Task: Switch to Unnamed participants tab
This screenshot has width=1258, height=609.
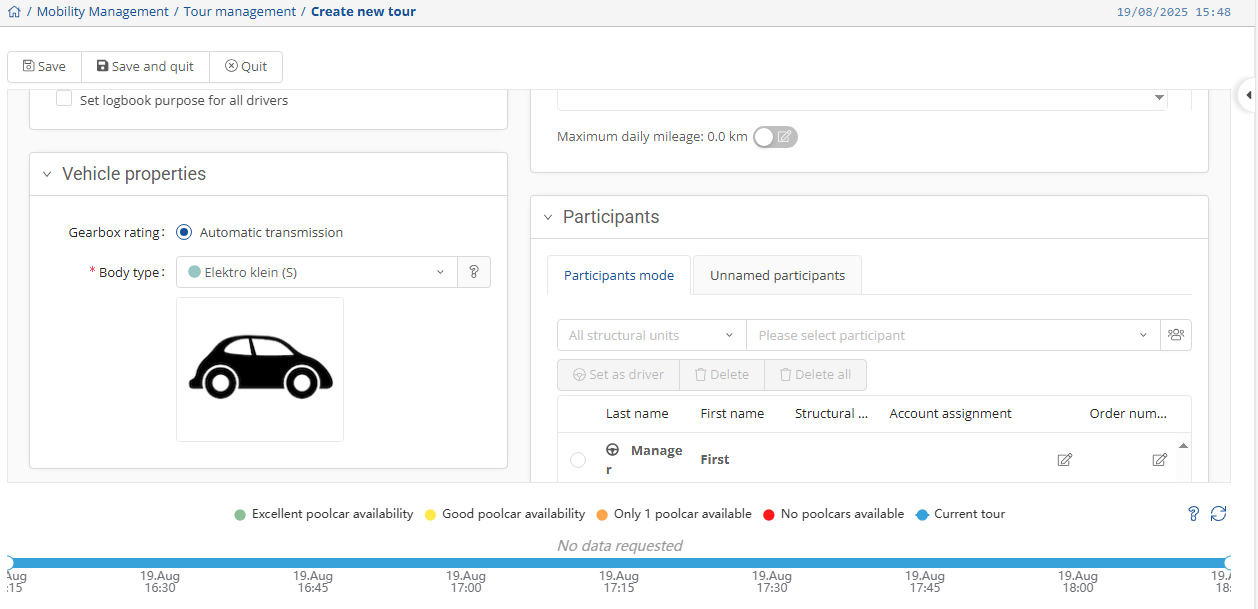Action: click(x=777, y=275)
